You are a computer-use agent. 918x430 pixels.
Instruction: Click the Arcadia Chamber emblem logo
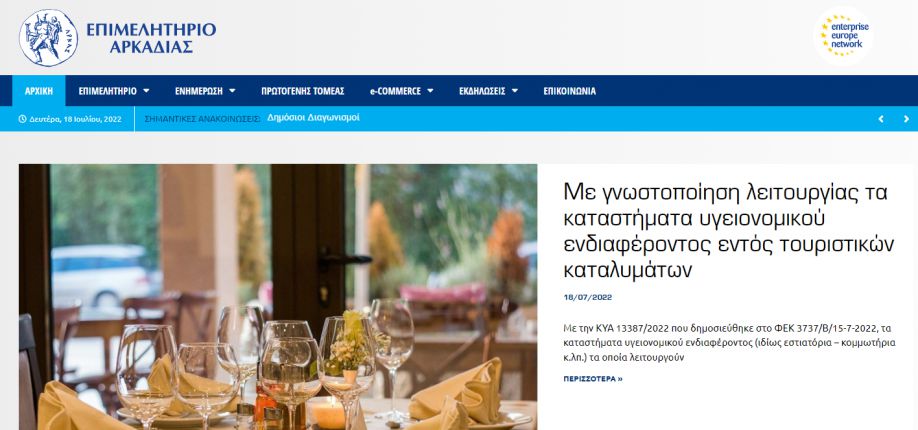point(48,38)
